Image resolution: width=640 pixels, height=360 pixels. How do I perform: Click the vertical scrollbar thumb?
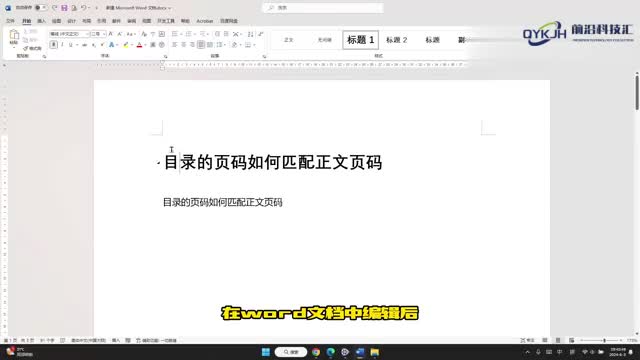click(637, 93)
